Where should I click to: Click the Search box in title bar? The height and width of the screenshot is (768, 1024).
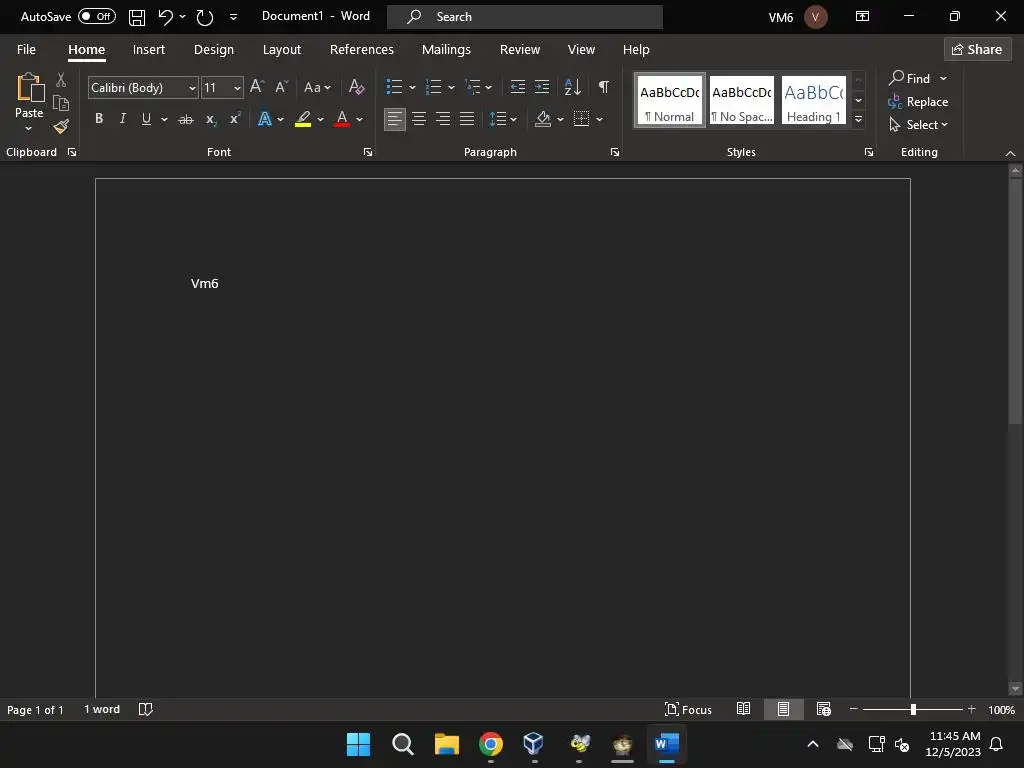[524, 17]
